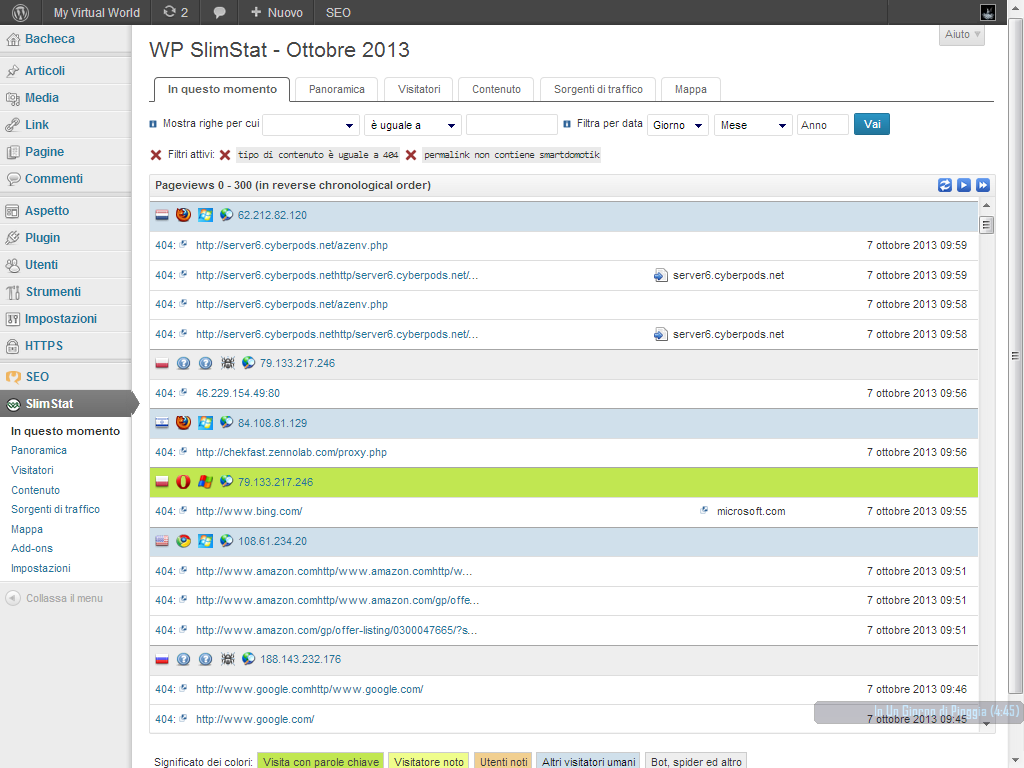Click the browser window's vertical scrollbar
Screen dimensions: 1024x768
pos(1015,356)
